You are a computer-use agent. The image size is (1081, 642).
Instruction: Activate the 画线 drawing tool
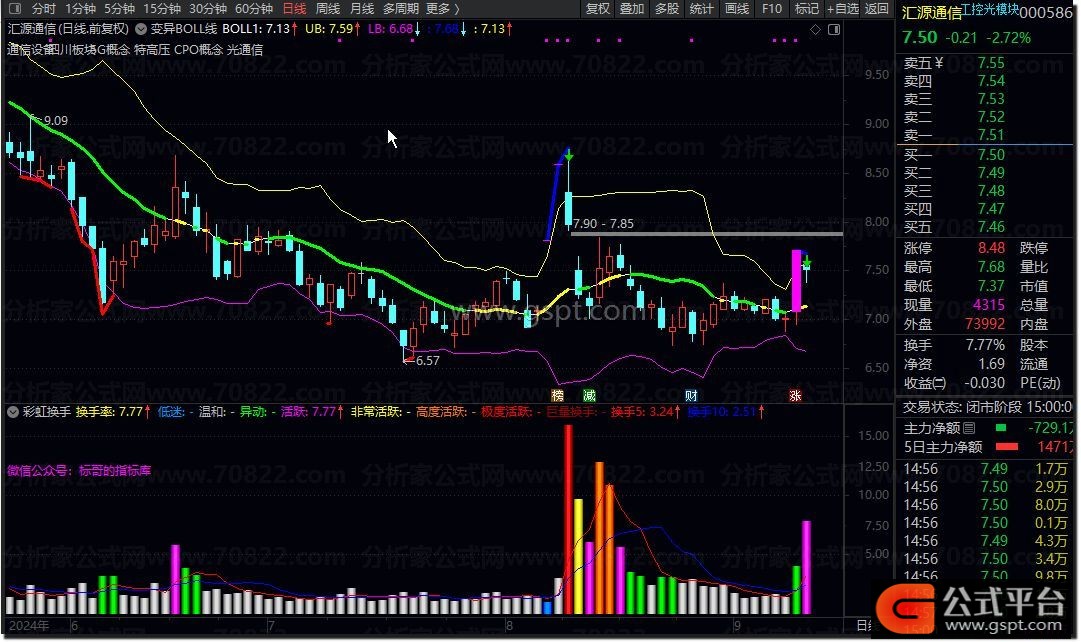pyautogui.click(x=737, y=9)
